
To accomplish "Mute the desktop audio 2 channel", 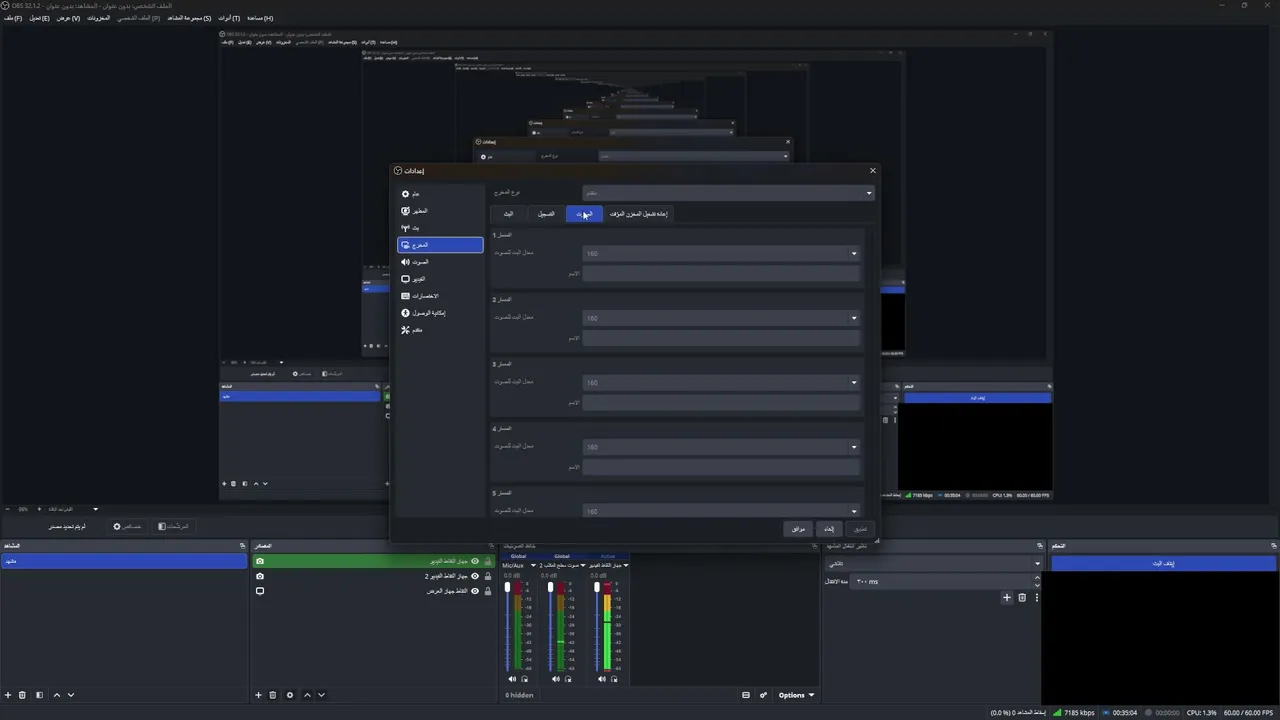I will (x=556, y=679).
